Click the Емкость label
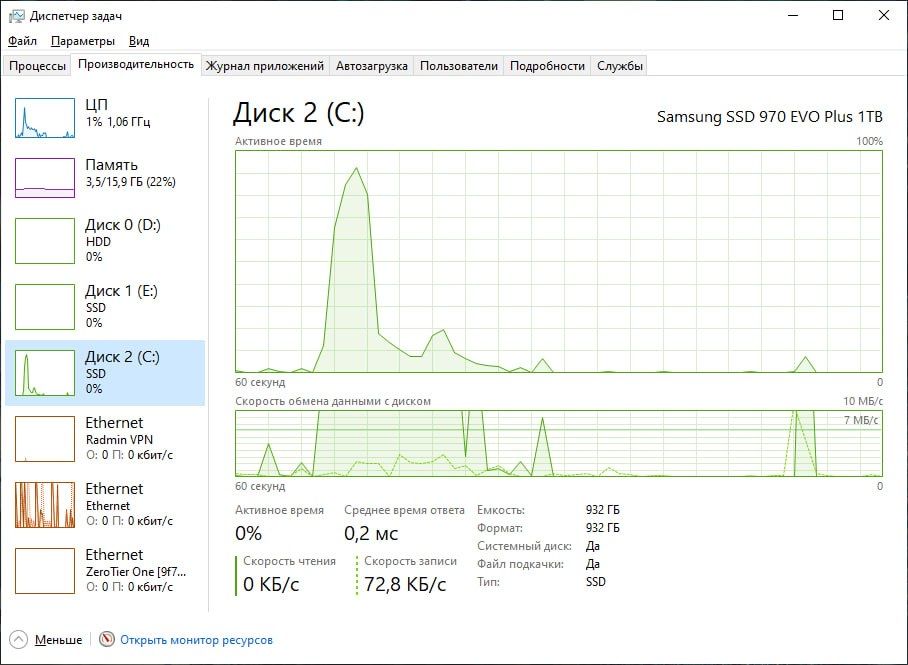 coord(501,510)
